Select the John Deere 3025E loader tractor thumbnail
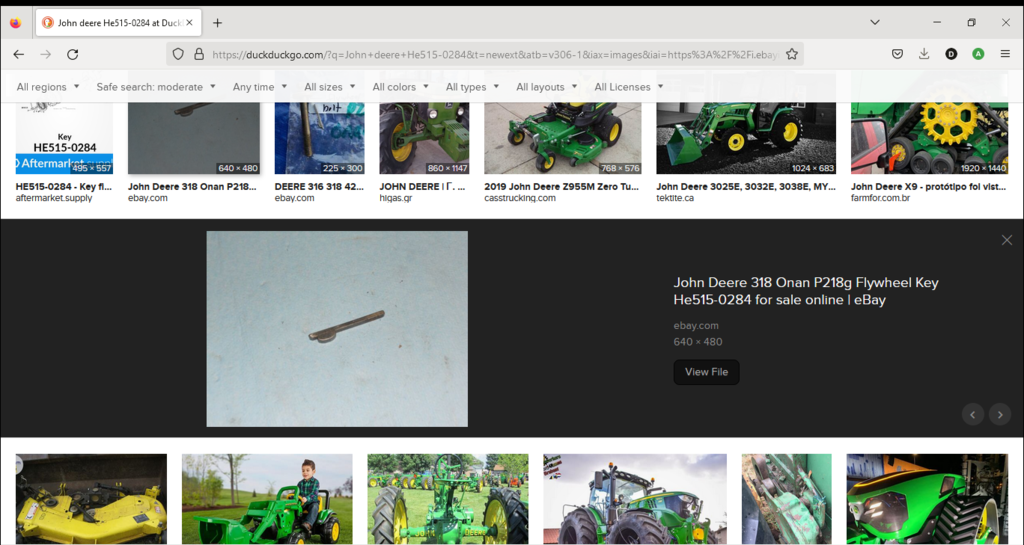1024x545 pixels. pos(746,137)
